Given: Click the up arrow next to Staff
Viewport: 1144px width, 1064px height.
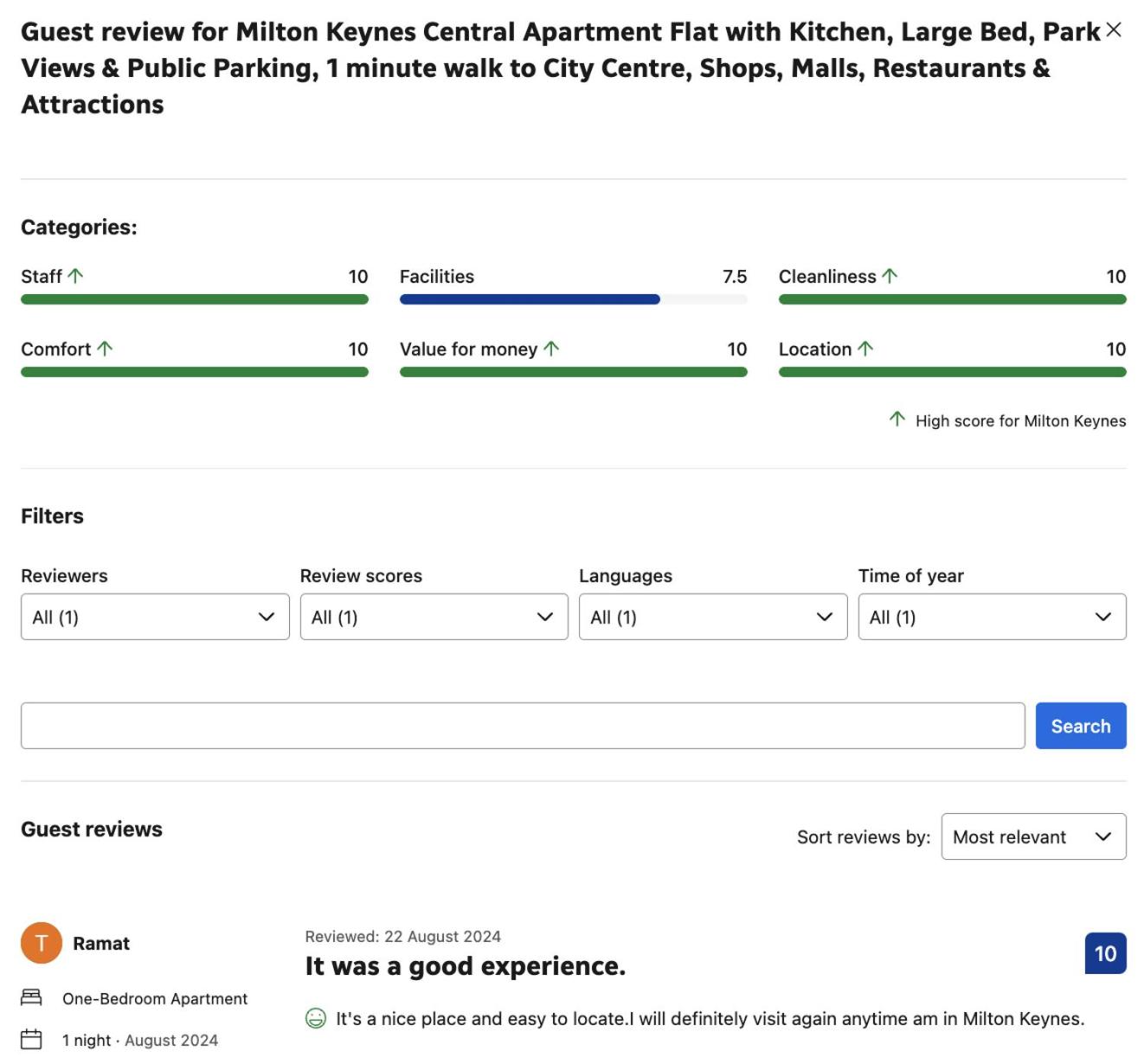Looking at the screenshot, I should [75, 276].
